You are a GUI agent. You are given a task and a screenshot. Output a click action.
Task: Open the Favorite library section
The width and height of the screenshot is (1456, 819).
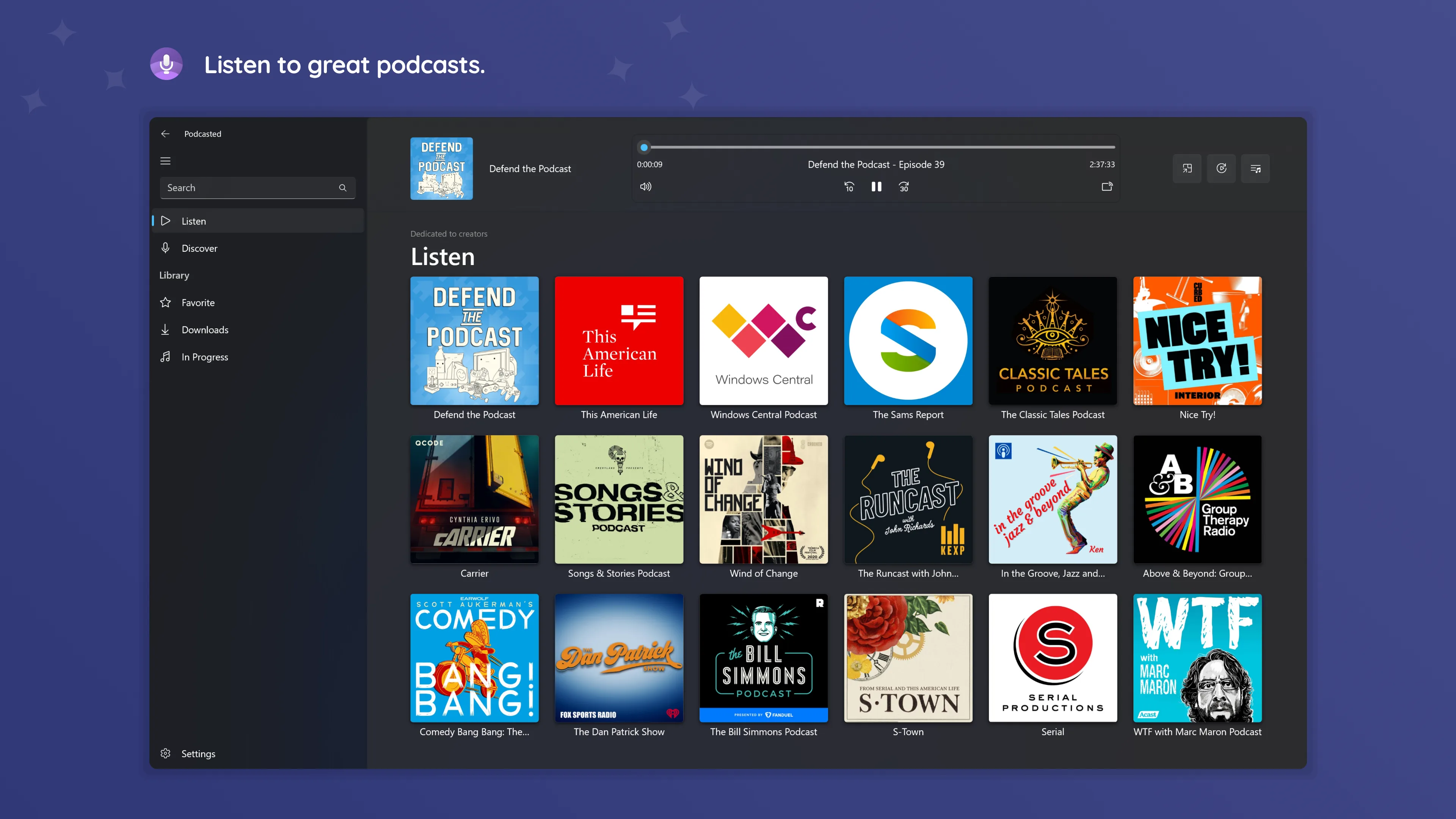(258, 303)
